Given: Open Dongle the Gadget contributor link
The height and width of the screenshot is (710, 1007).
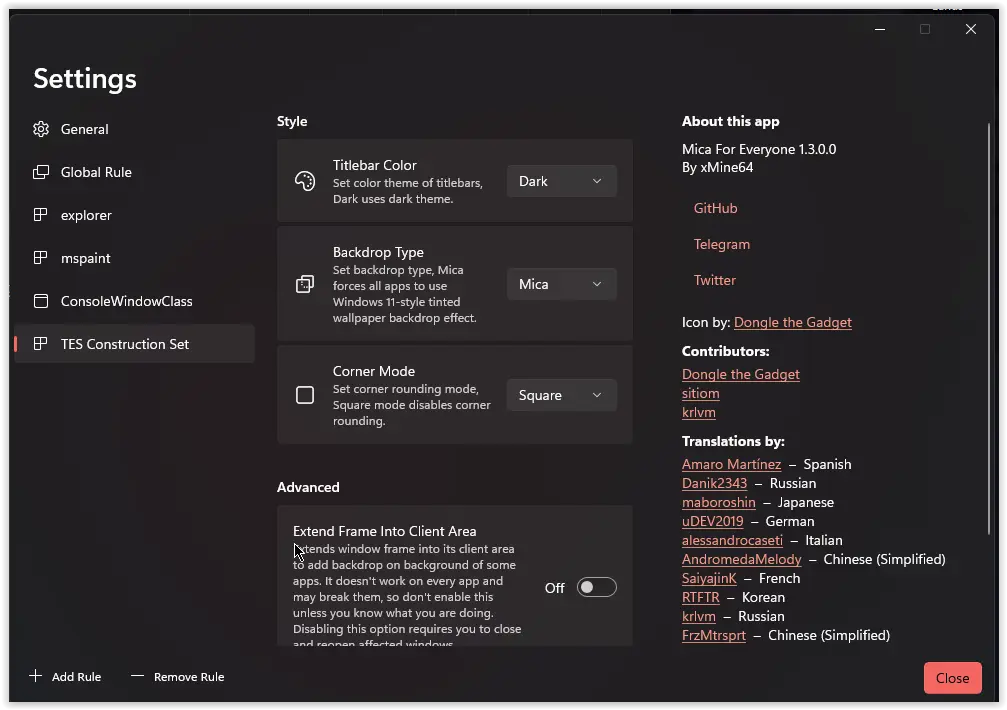Looking at the screenshot, I should [x=740, y=374].
